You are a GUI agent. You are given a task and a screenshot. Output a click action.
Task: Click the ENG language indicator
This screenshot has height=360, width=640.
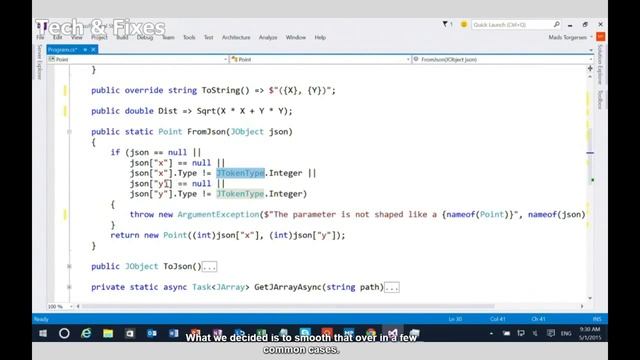pyautogui.click(x=566, y=333)
